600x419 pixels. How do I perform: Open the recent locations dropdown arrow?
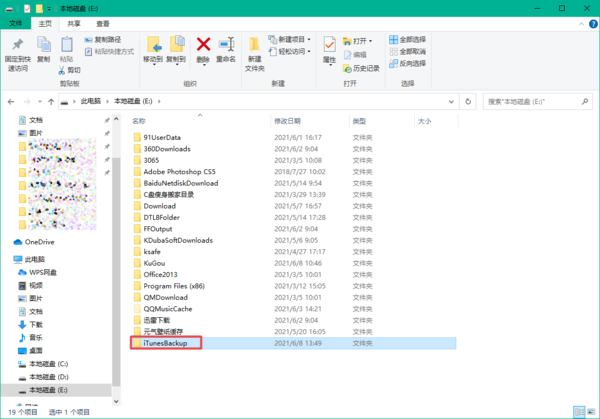(40, 101)
